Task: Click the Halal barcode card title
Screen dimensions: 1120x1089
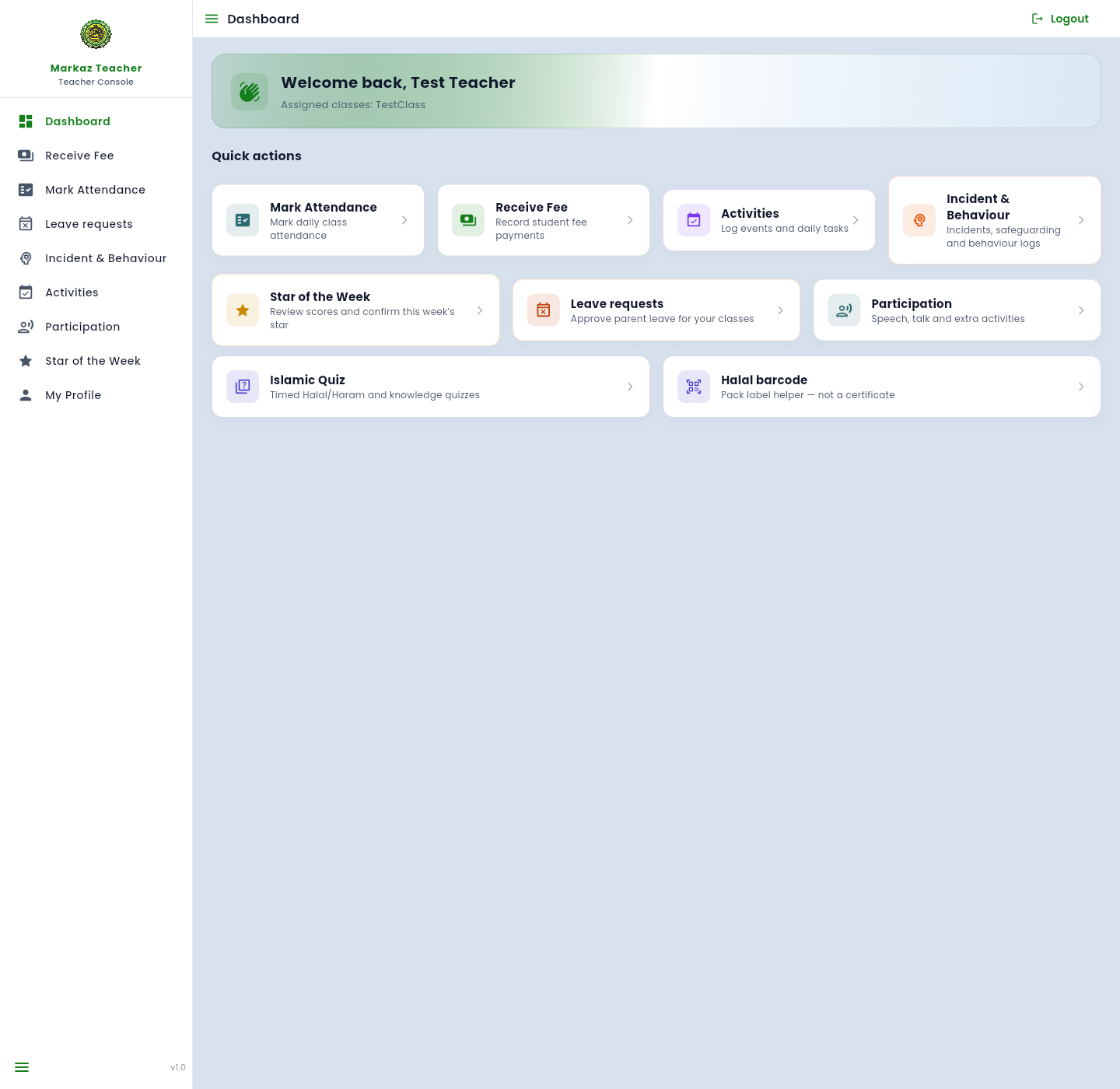Action: (x=764, y=380)
